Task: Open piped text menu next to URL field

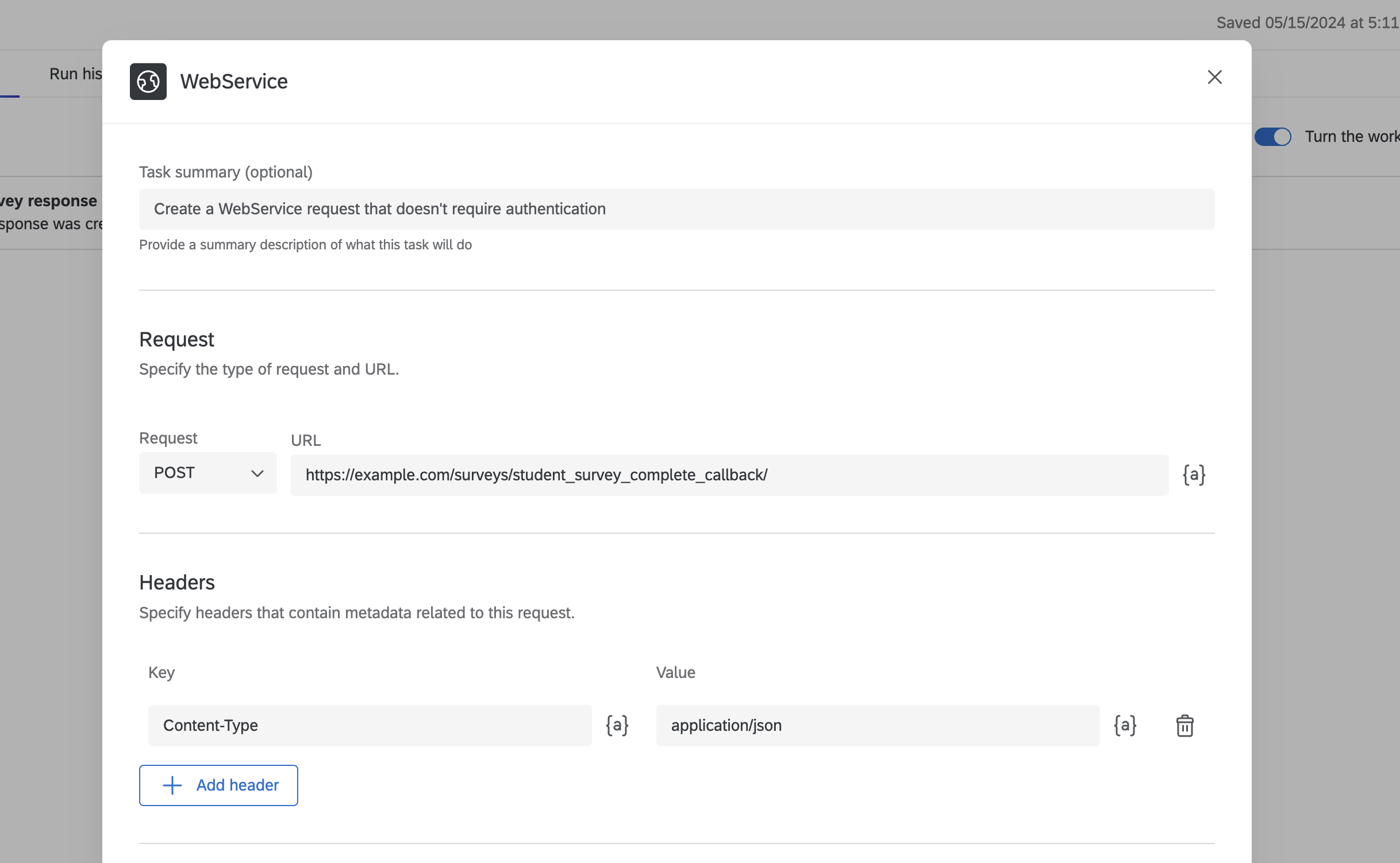Action: pyautogui.click(x=1194, y=475)
